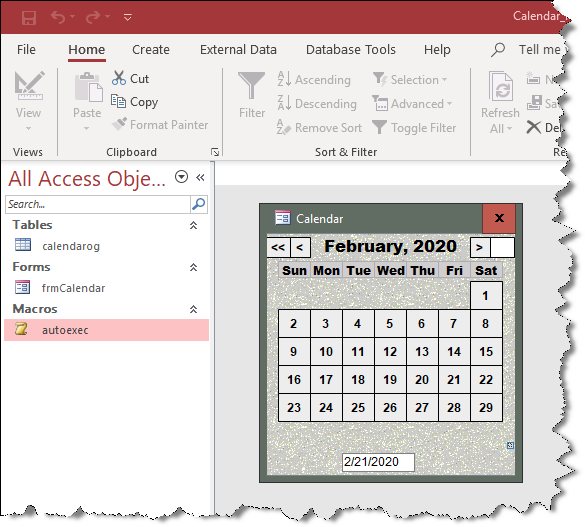
Task: Select day 18 on the calendar
Action: [358, 379]
